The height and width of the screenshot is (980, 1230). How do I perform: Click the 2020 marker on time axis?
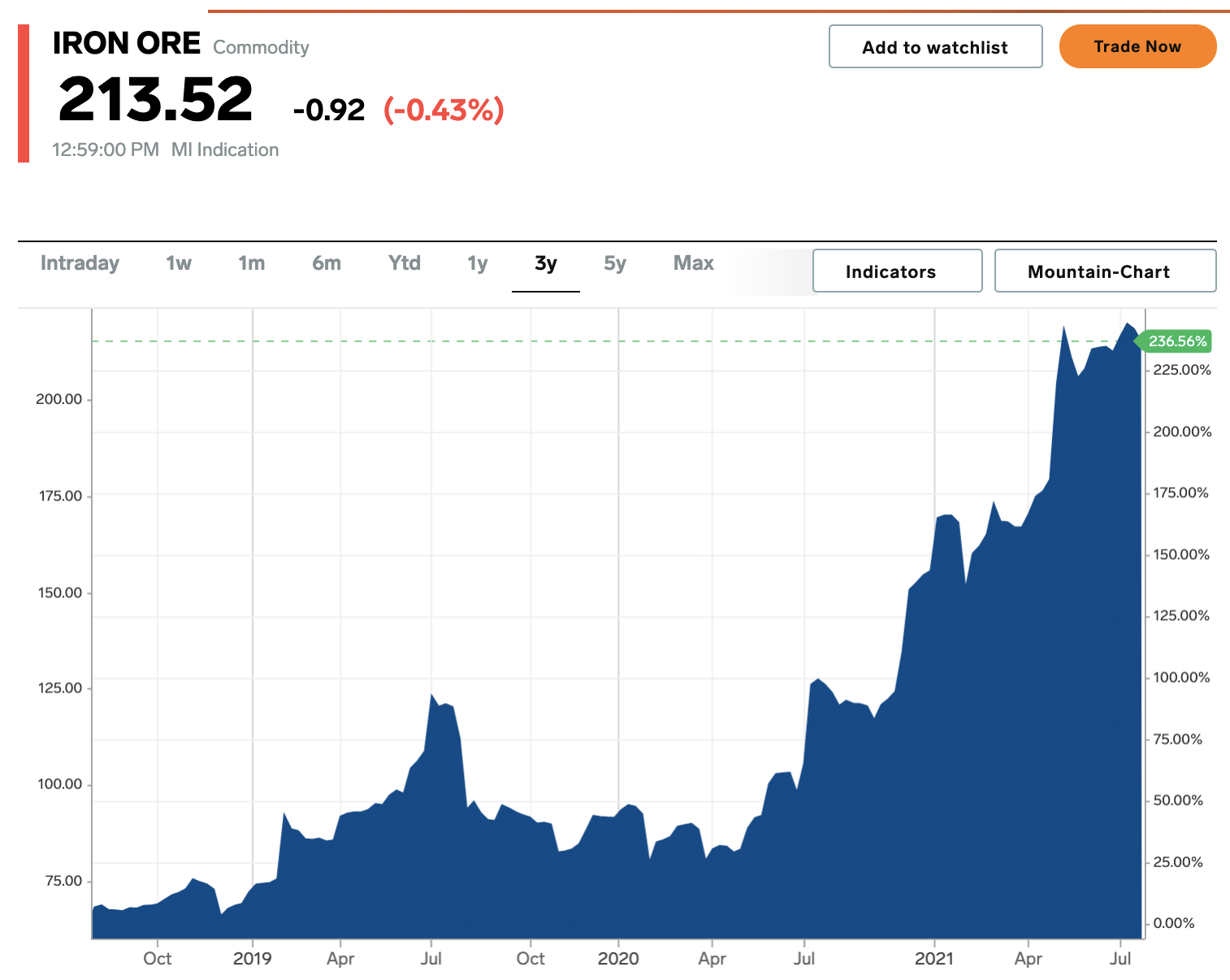[x=617, y=959]
